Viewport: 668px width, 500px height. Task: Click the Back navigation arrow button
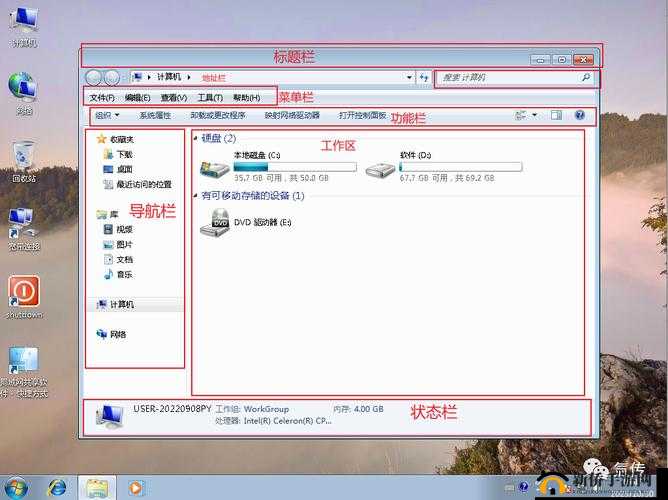[x=94, y=78]
